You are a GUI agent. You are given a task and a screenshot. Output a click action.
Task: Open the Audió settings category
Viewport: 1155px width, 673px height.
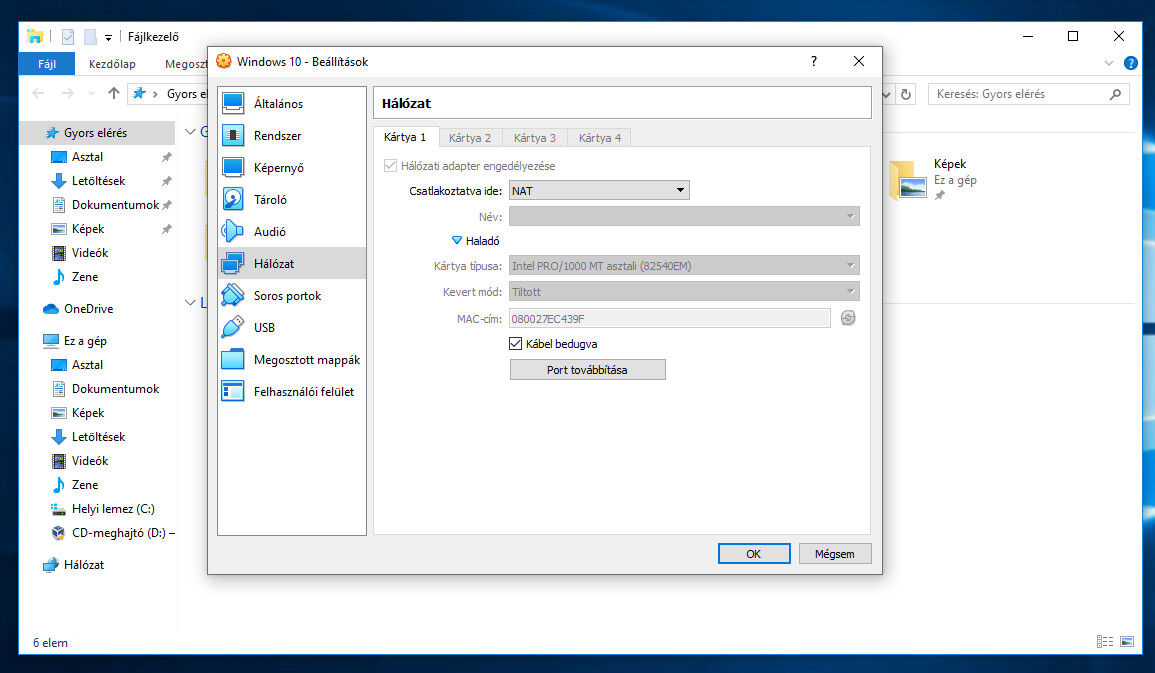point(292,232)
